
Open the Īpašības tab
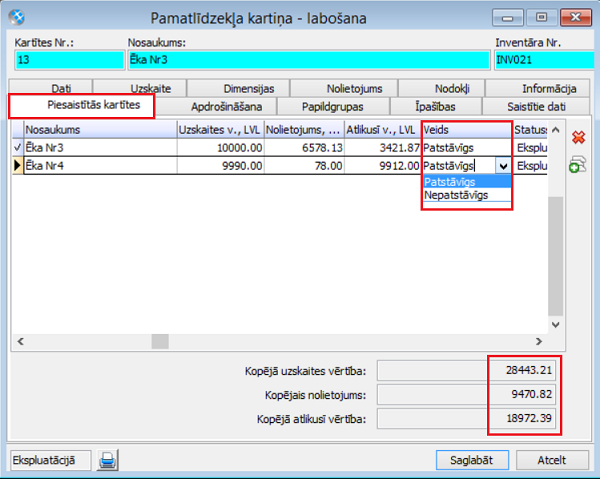(x=435, y=106)
